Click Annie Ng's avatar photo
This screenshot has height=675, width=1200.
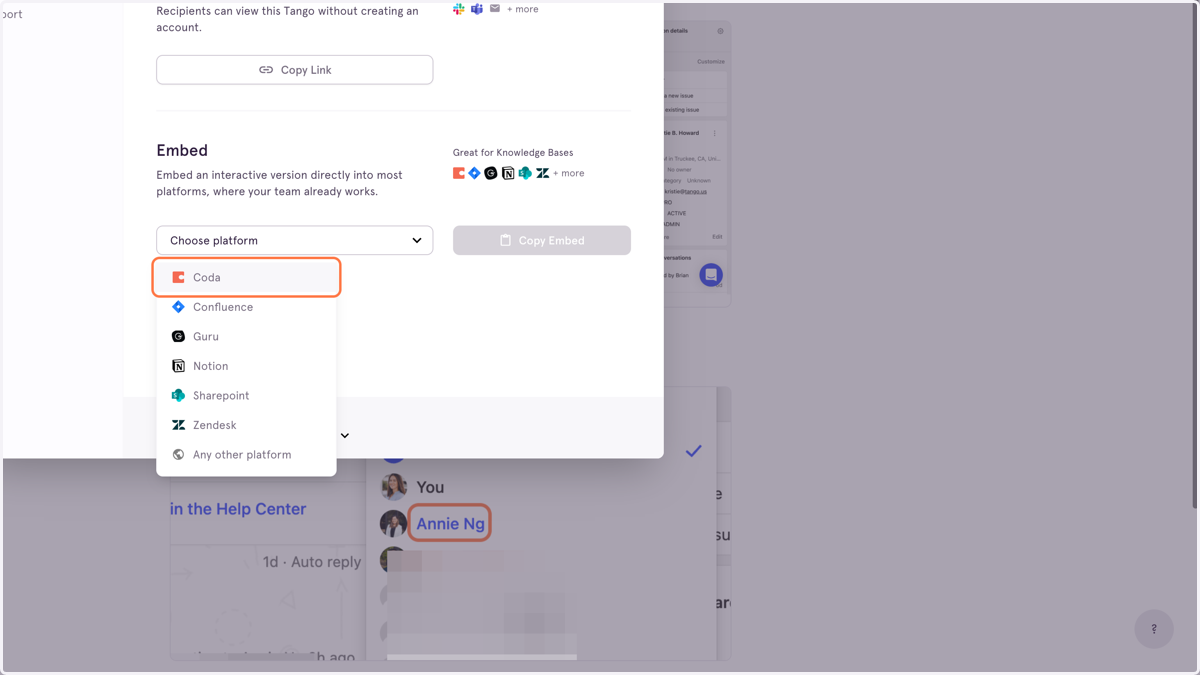click(x=393, y=523)
